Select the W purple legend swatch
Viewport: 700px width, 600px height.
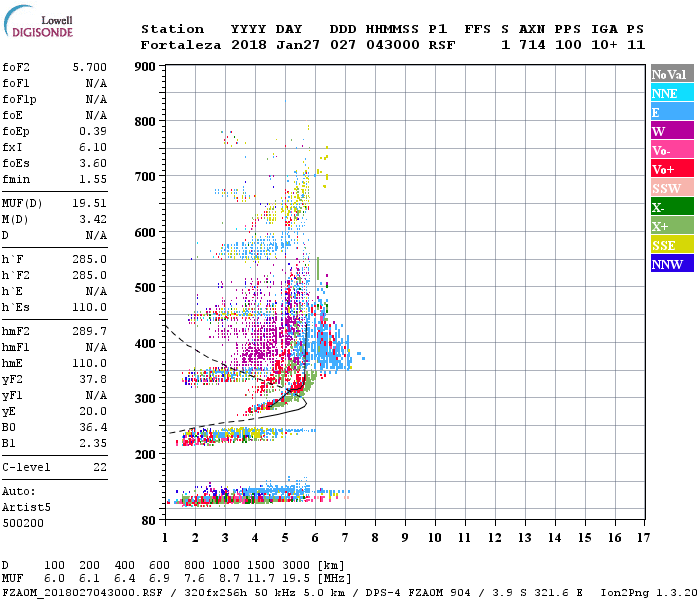tap(672, 131)
